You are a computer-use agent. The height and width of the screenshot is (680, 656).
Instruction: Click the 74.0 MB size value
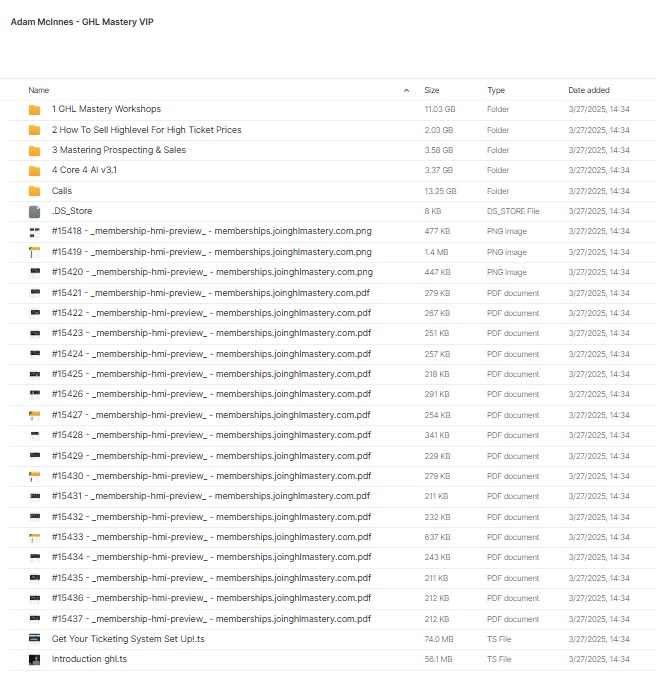click(439, 639)
